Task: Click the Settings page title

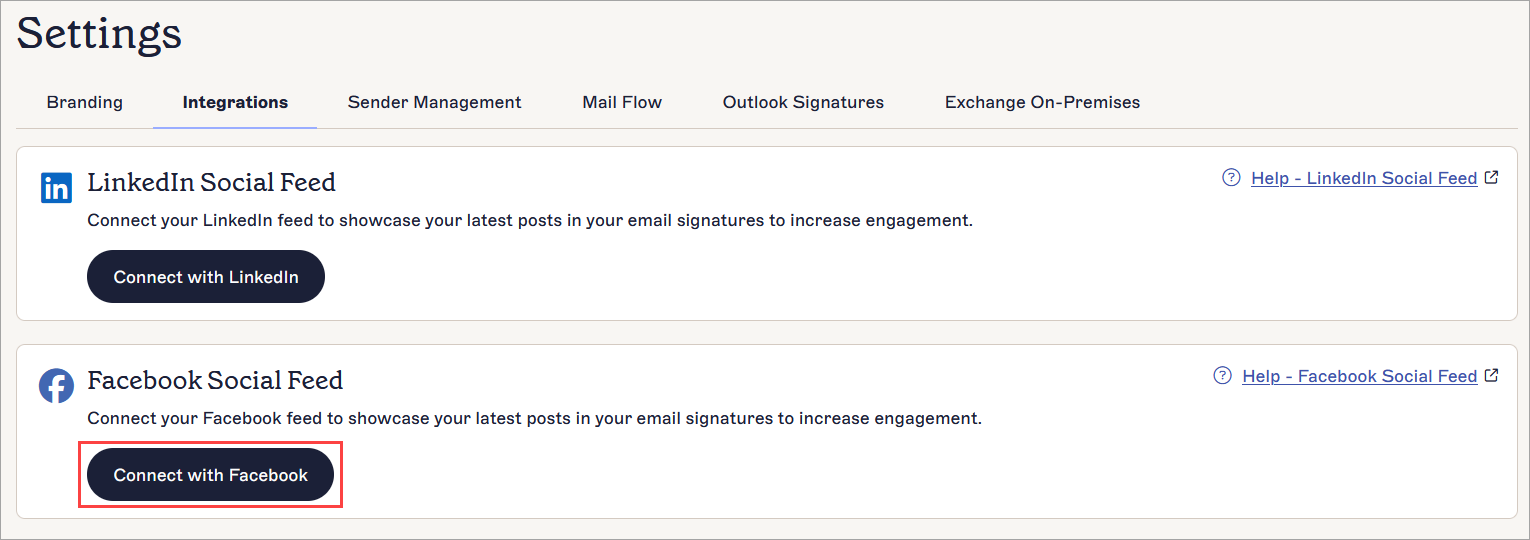Action: 99,33
